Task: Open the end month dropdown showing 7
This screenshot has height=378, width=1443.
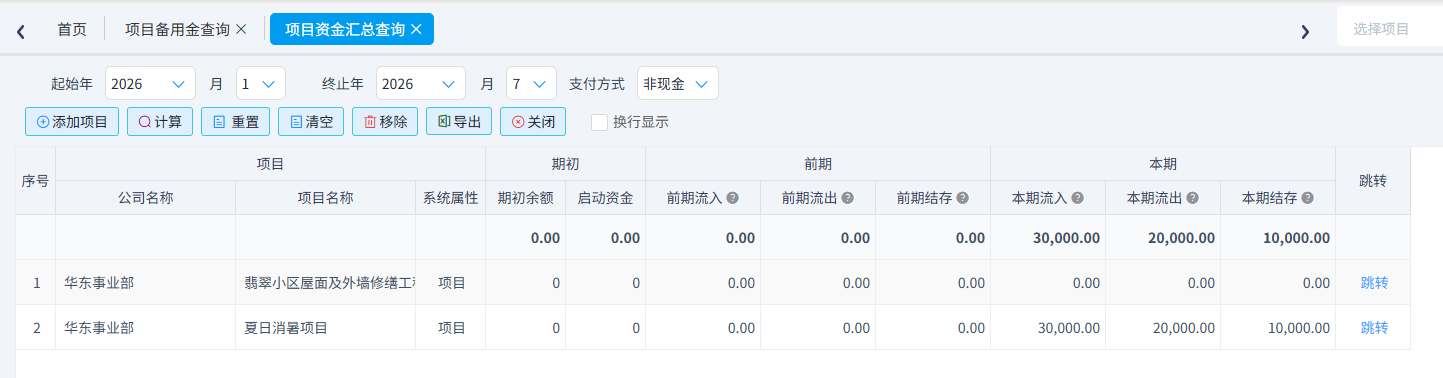Action: pyautogui.click(x=531, y=84)
